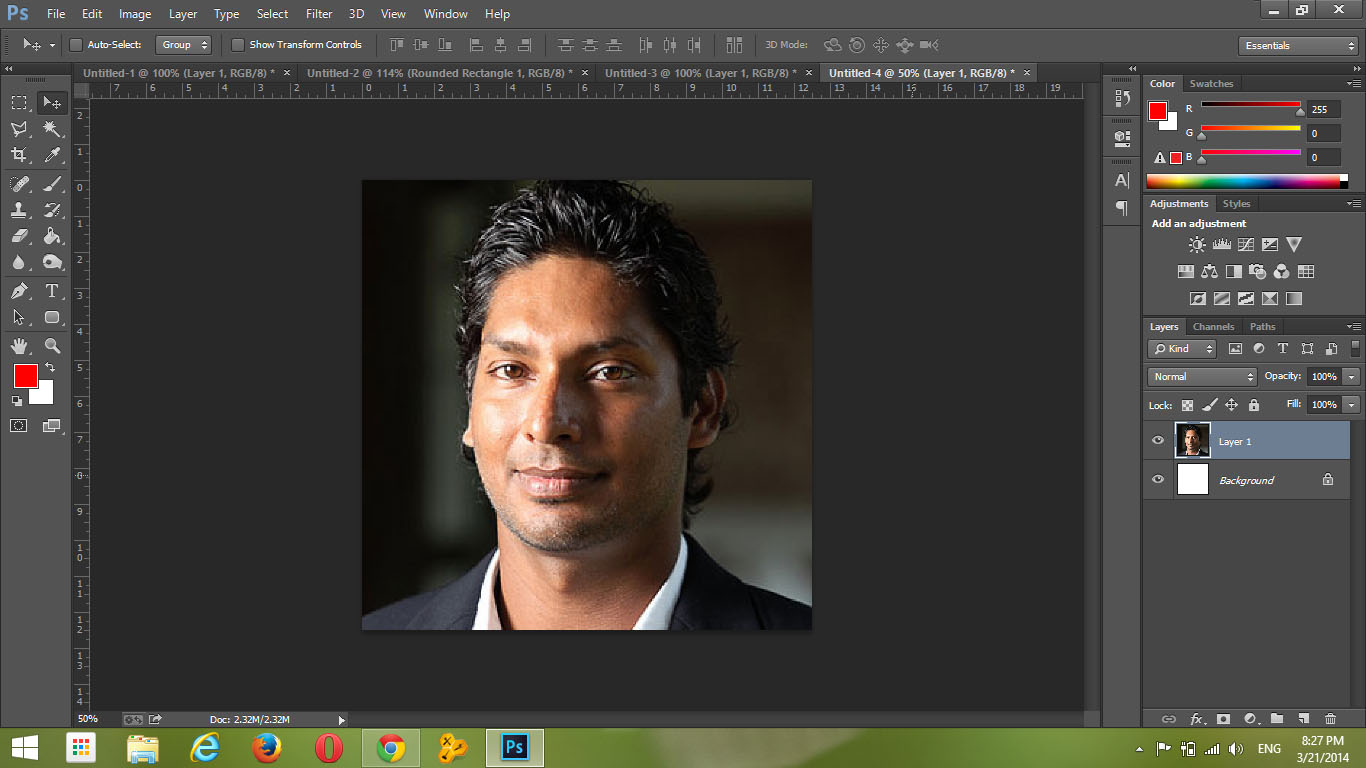Add Brightness/Contrast adjustment

point(1197,245)
